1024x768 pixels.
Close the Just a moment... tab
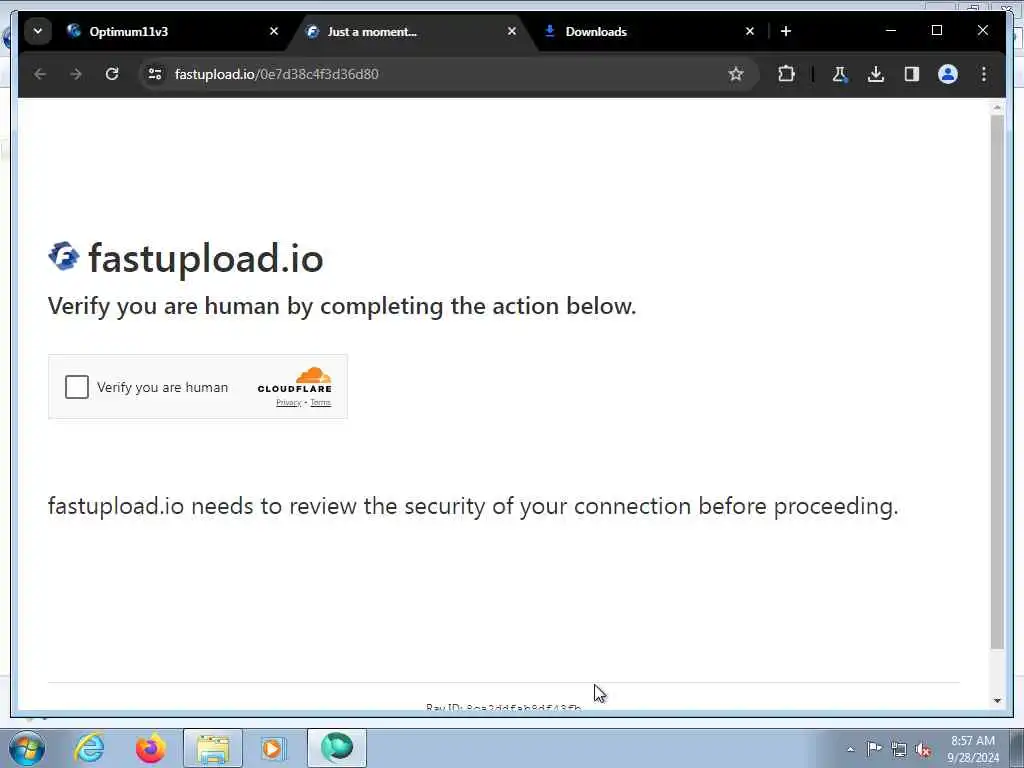pos(511,31)
